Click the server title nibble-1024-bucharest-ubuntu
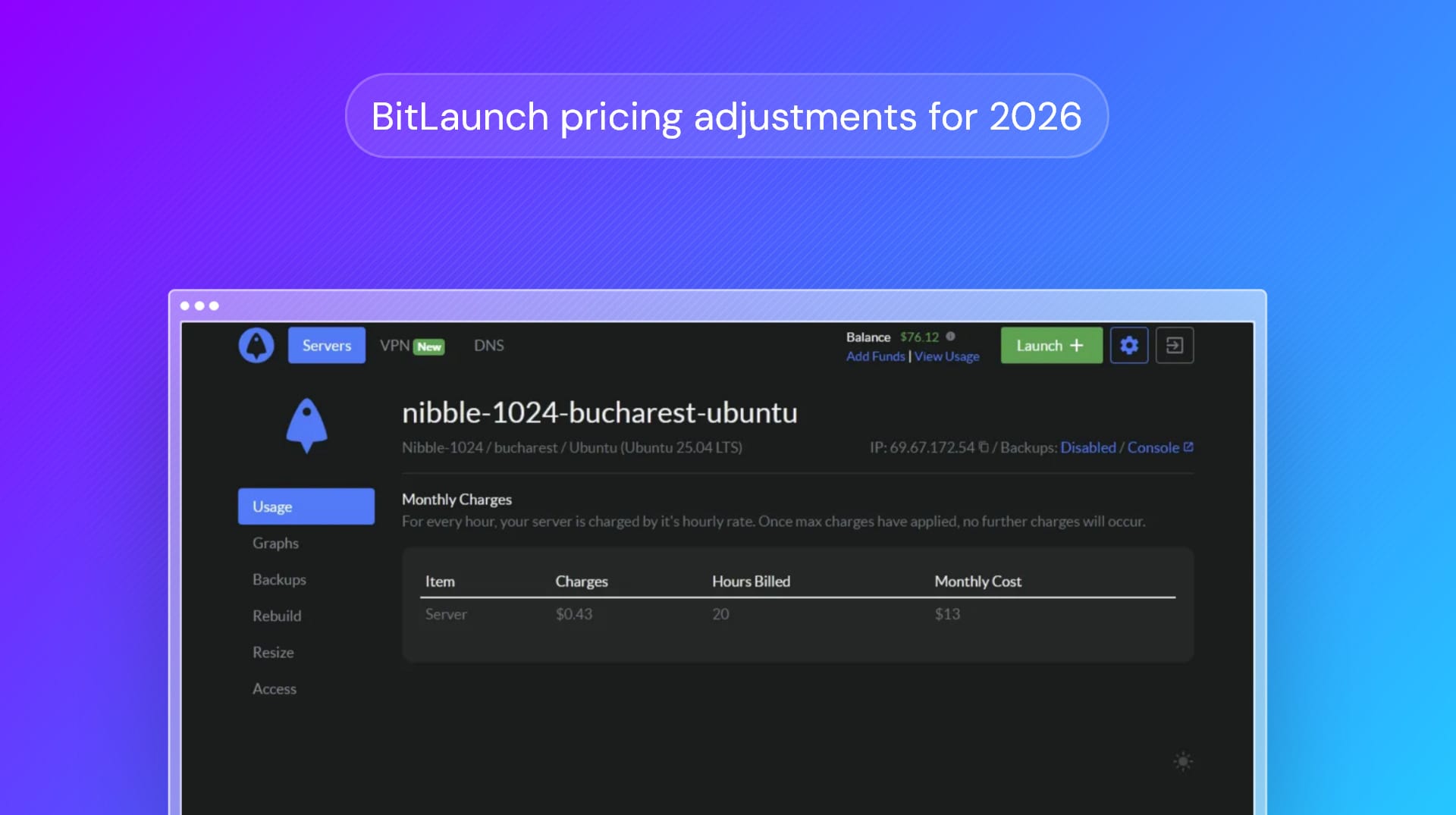This screenshot has height=815, width=1456. point(599,413)
